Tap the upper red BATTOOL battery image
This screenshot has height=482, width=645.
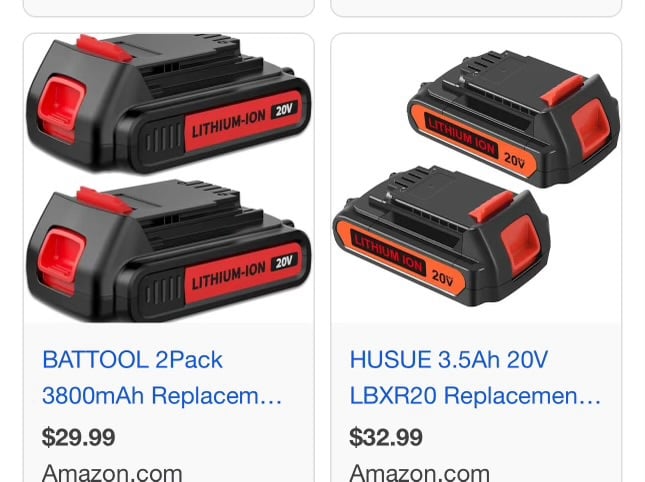168,103
